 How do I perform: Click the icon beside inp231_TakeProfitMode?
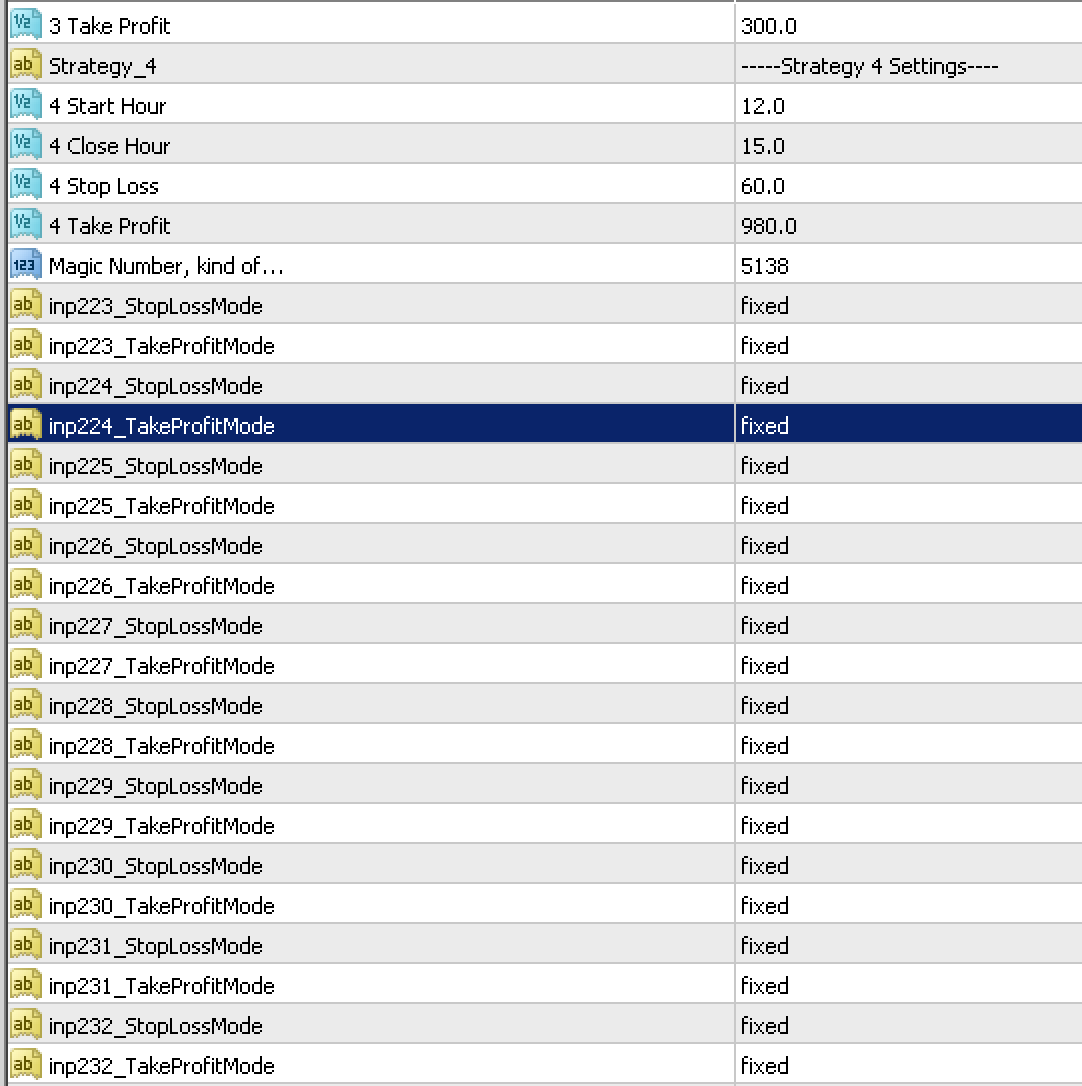point(26,985)
